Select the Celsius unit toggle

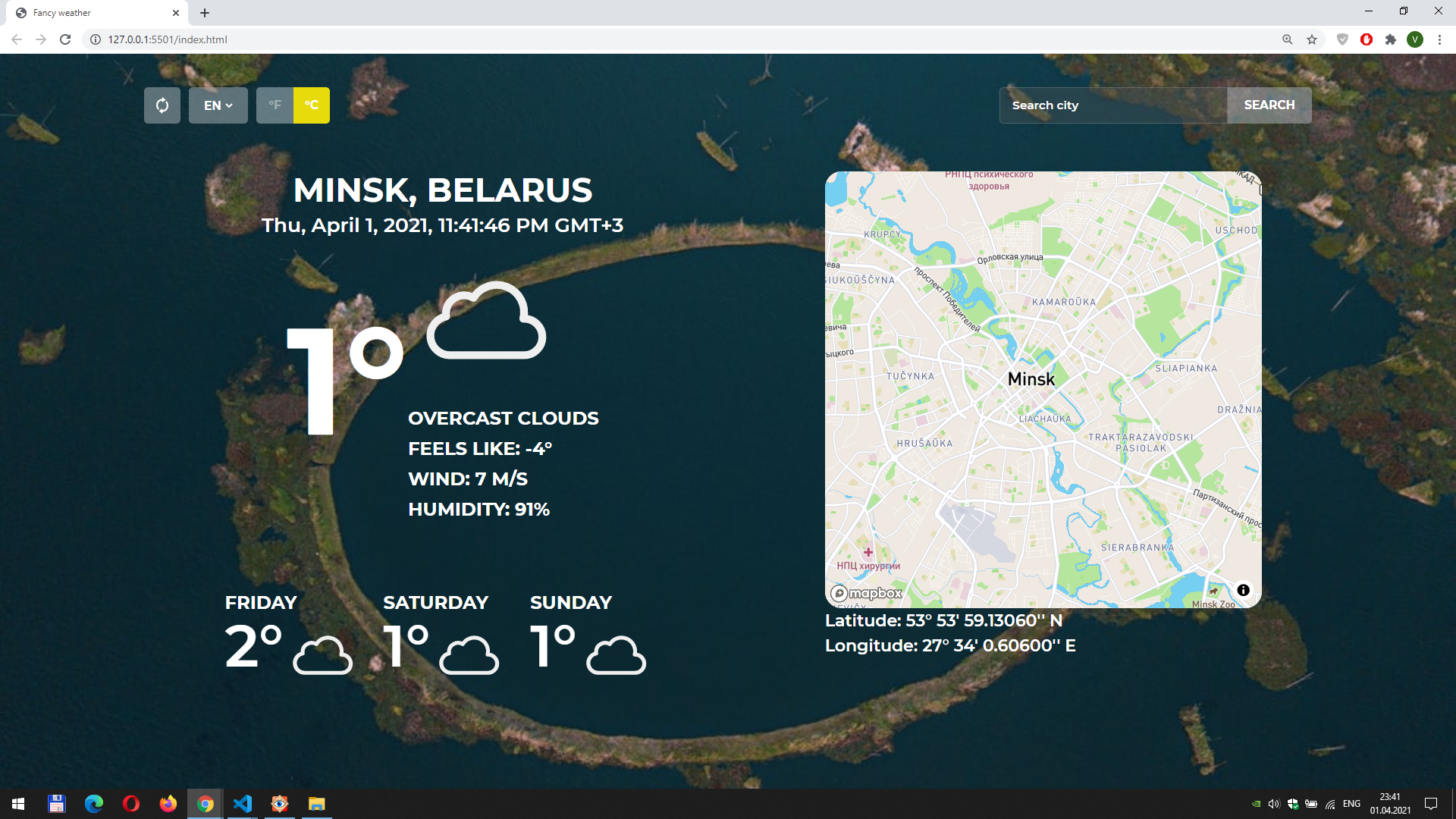pyautogui.click(x=312, y=105)
